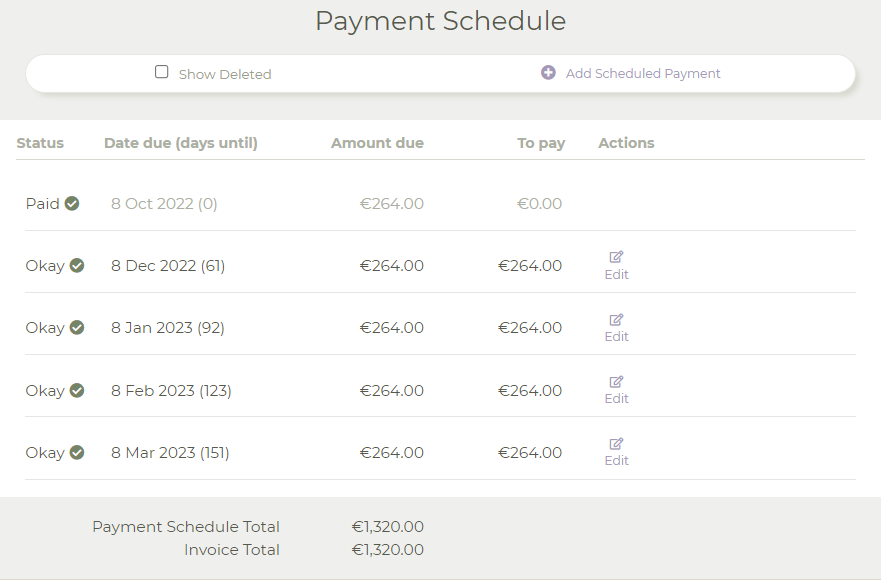Click the Show Deleted label text
The width and height of the screenshot is (881, 586).
pyautogui.click(x=225, y=74)
